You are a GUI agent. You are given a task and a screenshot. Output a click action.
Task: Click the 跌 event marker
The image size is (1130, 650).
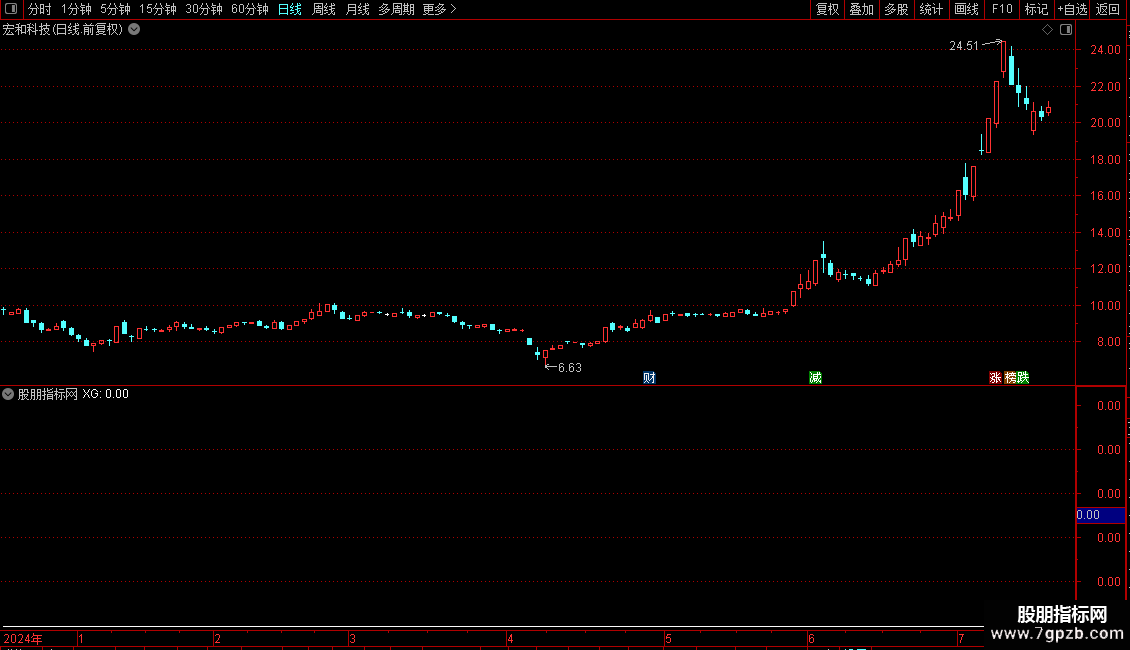click(1023, 378)
